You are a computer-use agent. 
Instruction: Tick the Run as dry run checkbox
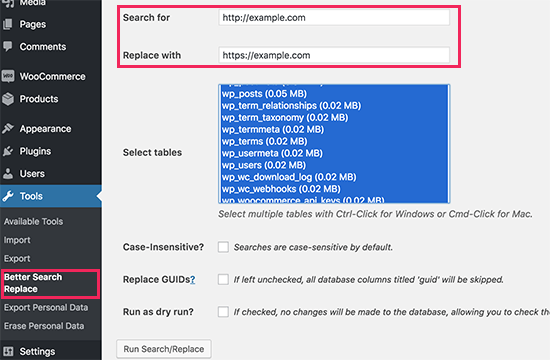(x=223, y=312)
